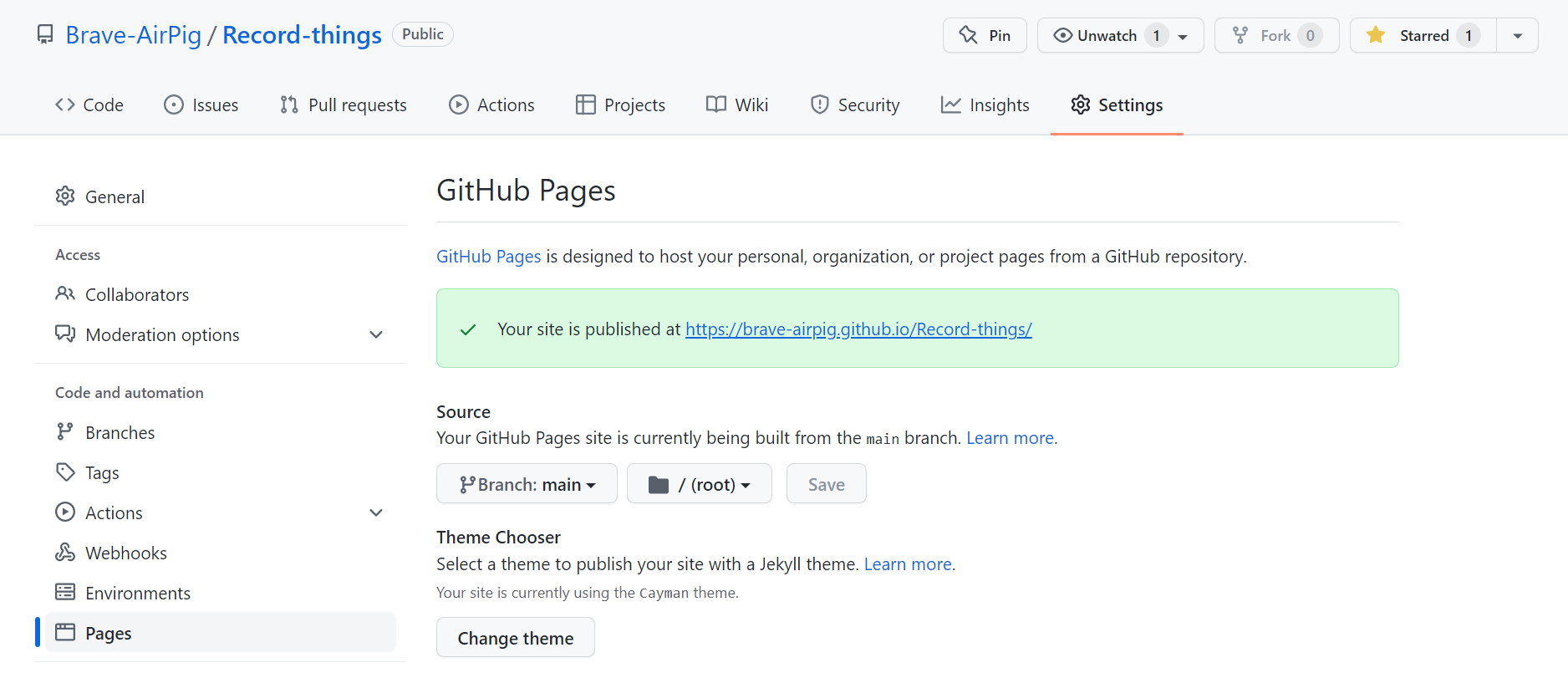Open the Starred lists dropdown caret

[x=1518, y=36]
